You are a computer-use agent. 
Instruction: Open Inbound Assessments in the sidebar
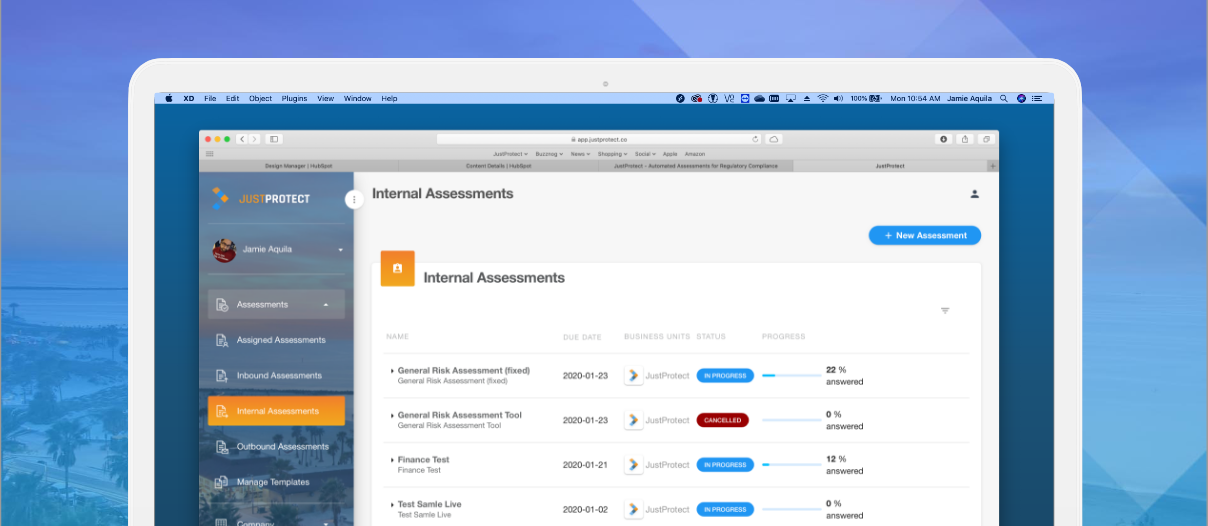(279, 376)
